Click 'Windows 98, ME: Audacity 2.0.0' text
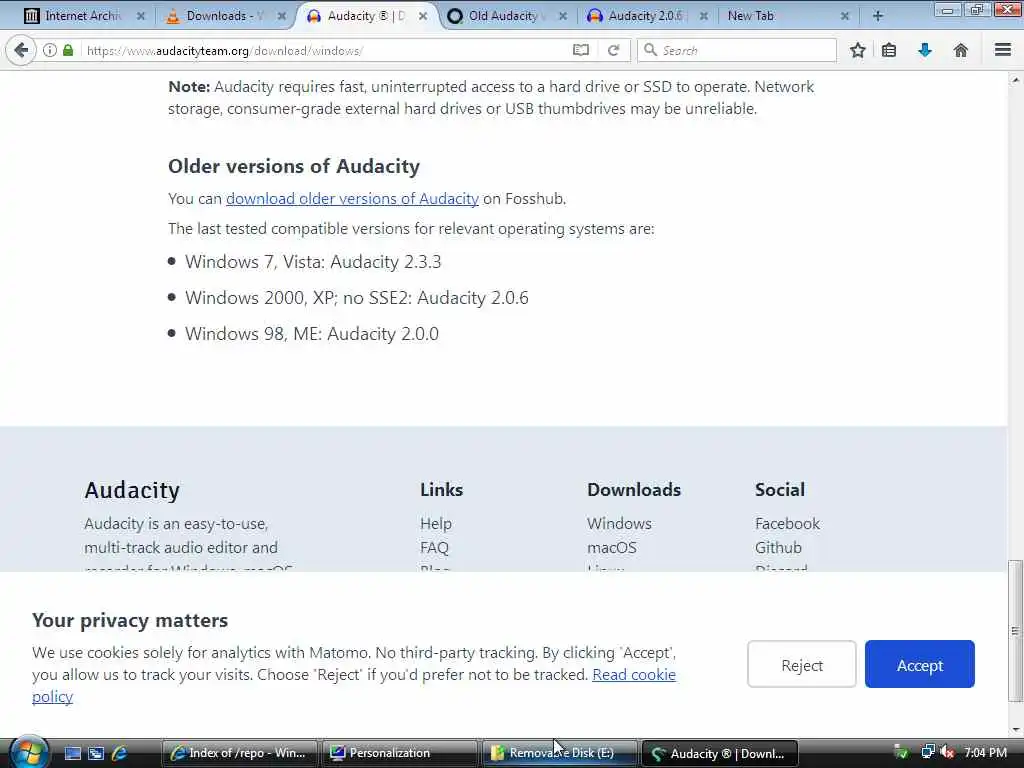The image size is (1024, 768). click(312, 334)
